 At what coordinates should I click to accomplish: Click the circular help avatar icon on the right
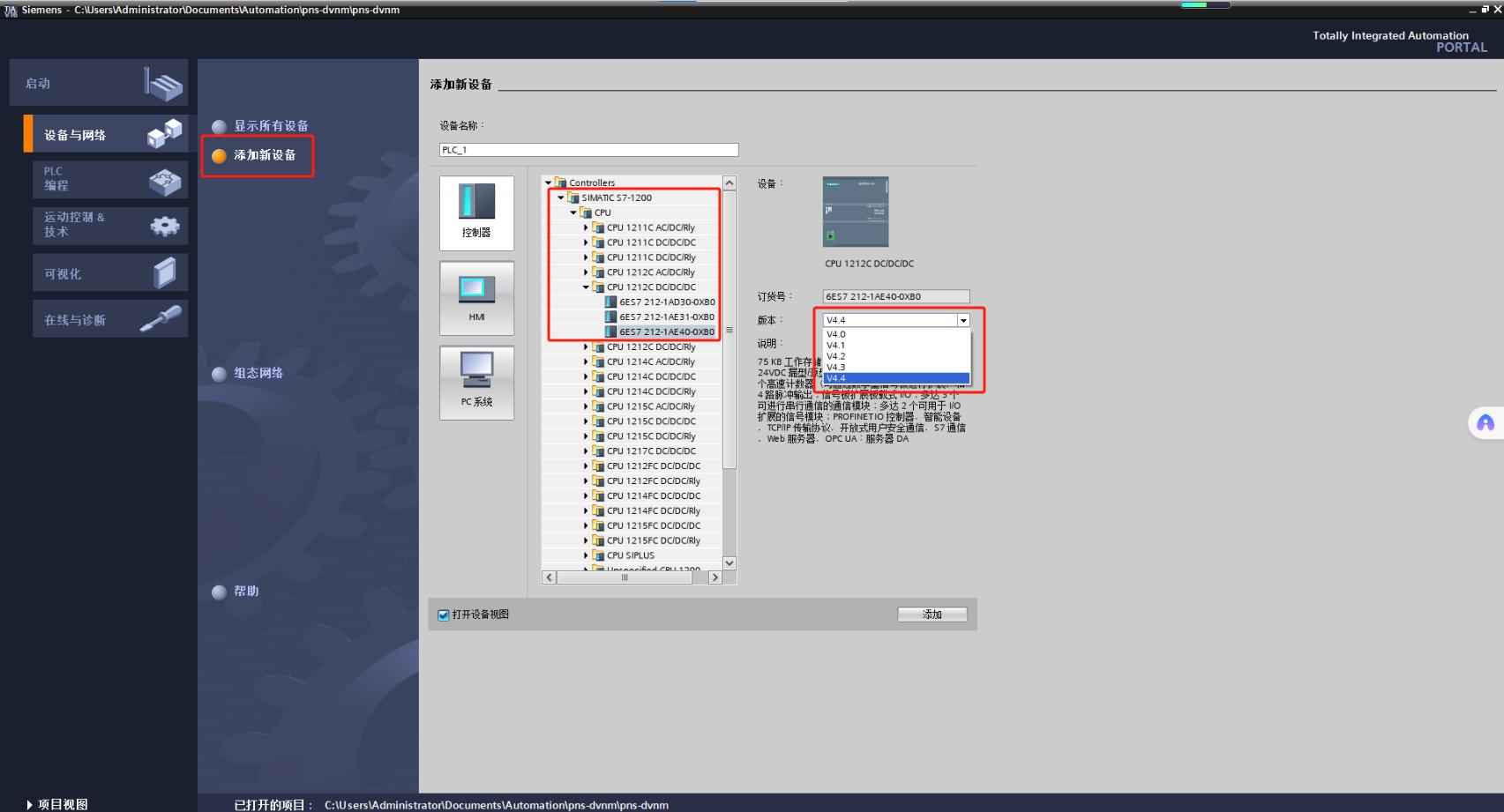(x=1485, y=423)
